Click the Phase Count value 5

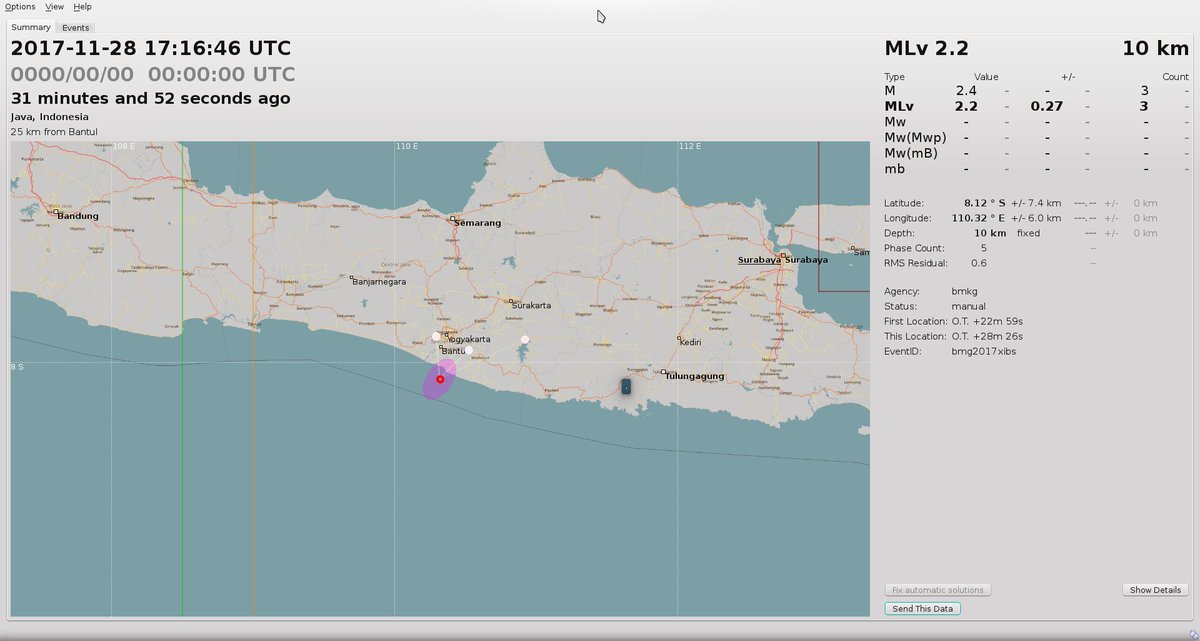tap(984, 248)
